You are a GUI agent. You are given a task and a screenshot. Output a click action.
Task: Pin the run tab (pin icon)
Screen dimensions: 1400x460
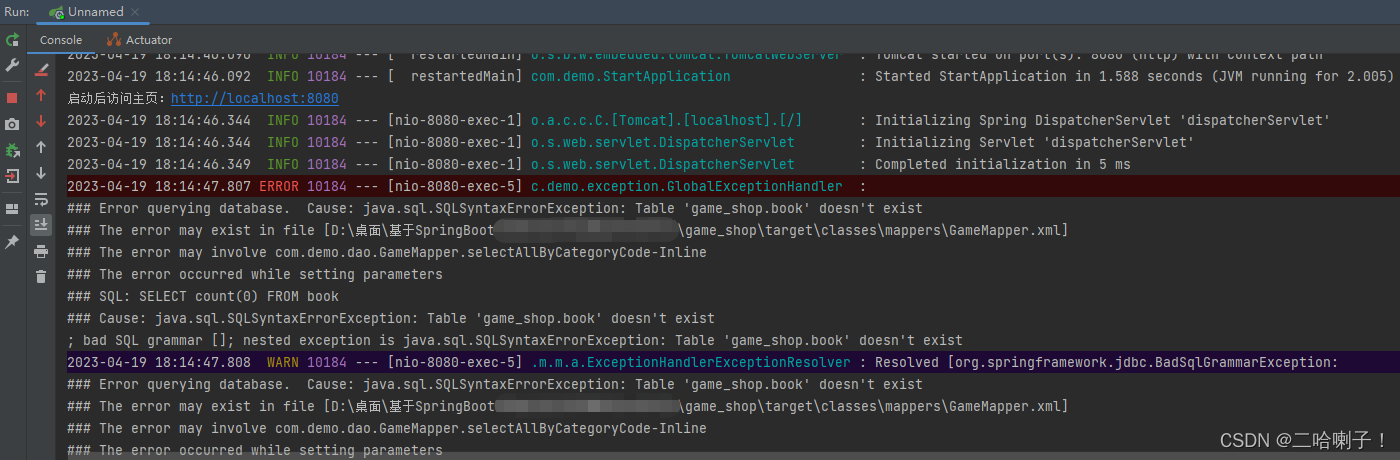click(12, 242)
